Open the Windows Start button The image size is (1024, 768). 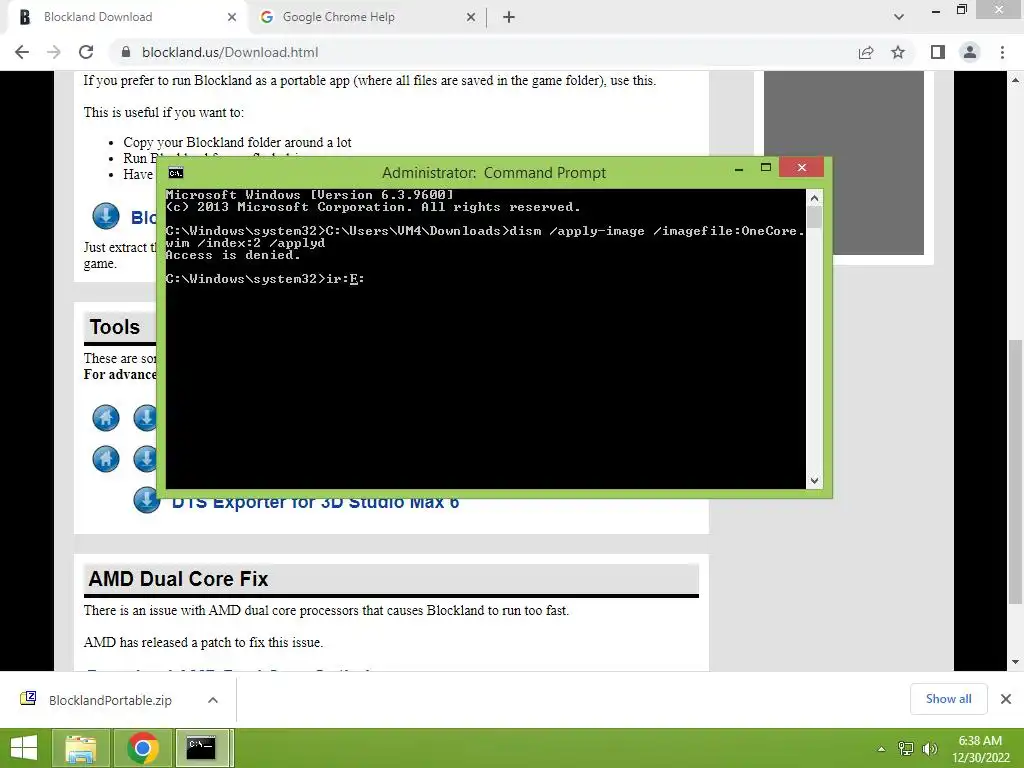pyautogui.click(x=24, y=748)
